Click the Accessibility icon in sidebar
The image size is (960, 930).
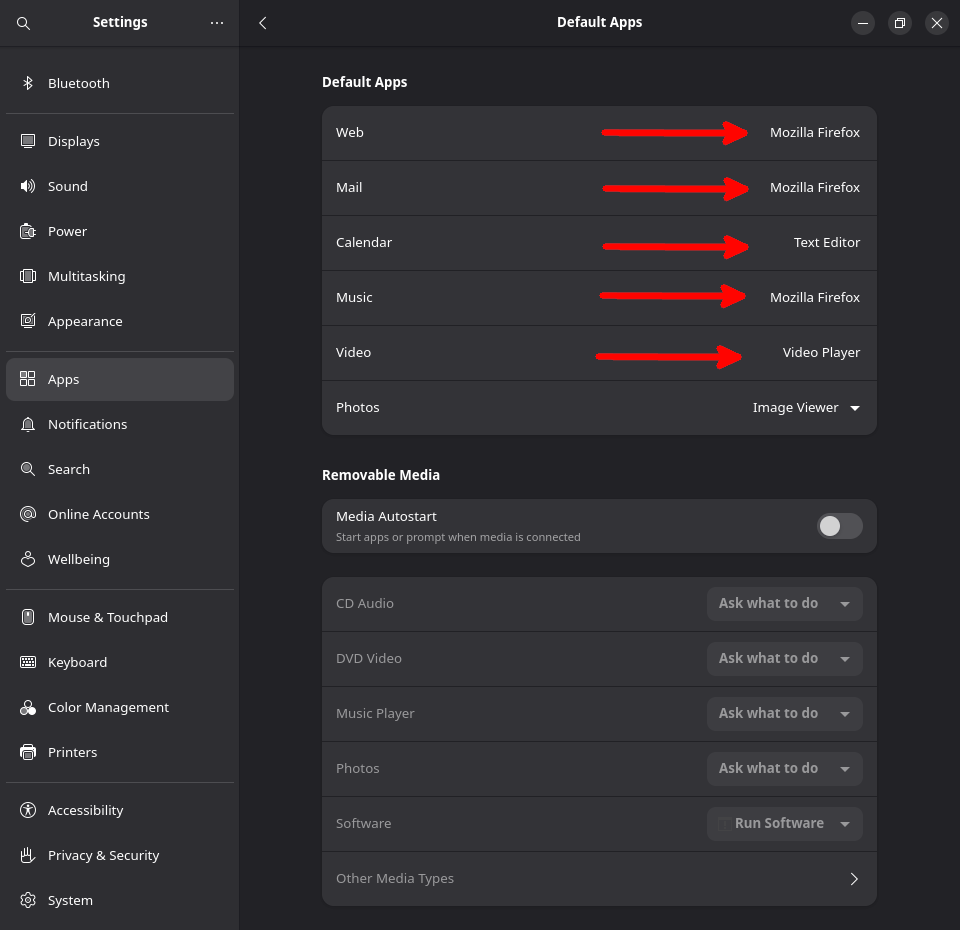tap(28, 810)
